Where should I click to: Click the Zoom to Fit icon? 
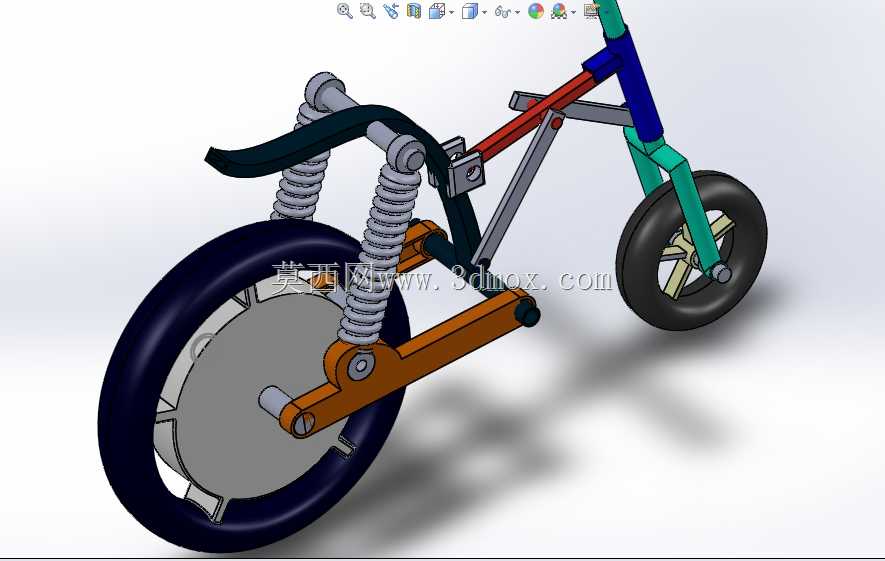click(x=345, y=11)
